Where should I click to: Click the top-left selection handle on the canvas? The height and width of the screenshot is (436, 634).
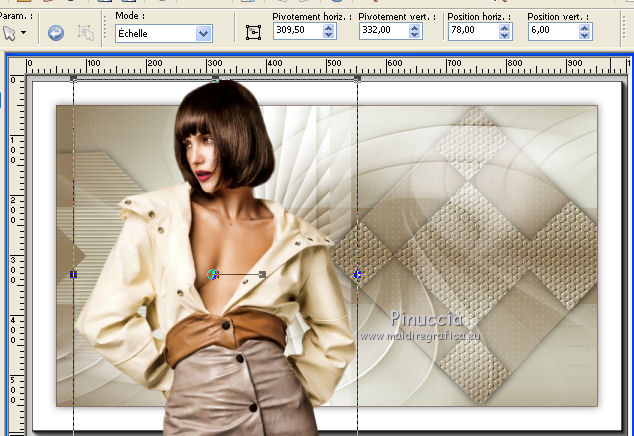(x=73, y=78)
